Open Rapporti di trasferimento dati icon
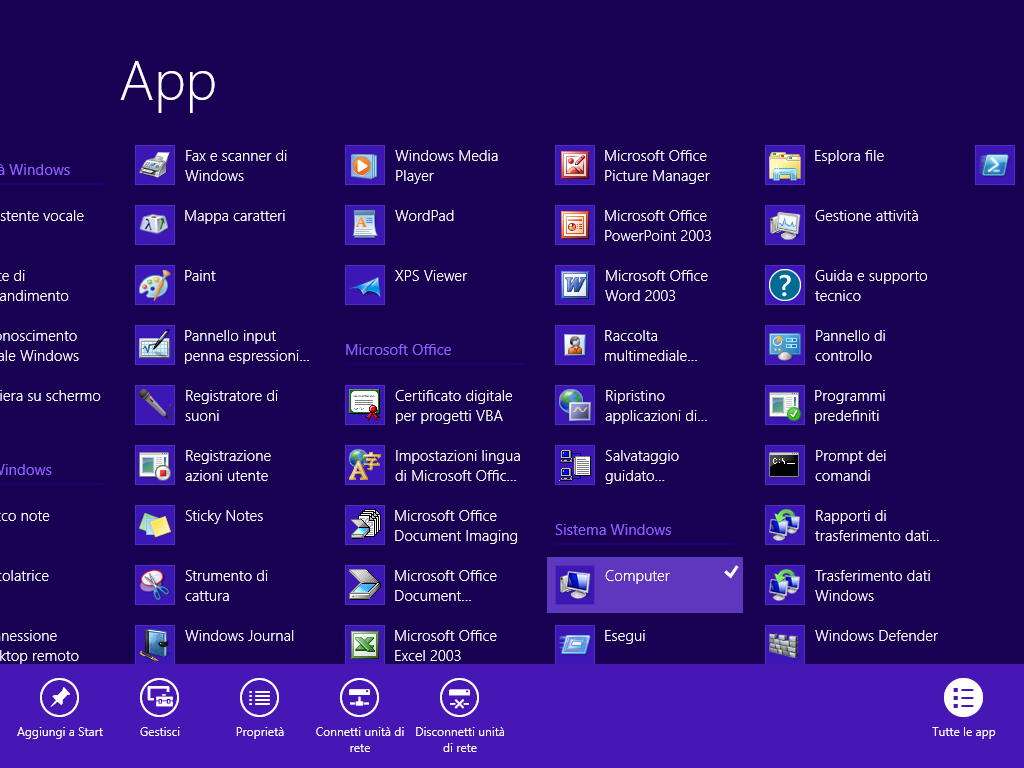The width and height of the screenshot is (1024, 768). 785,526
